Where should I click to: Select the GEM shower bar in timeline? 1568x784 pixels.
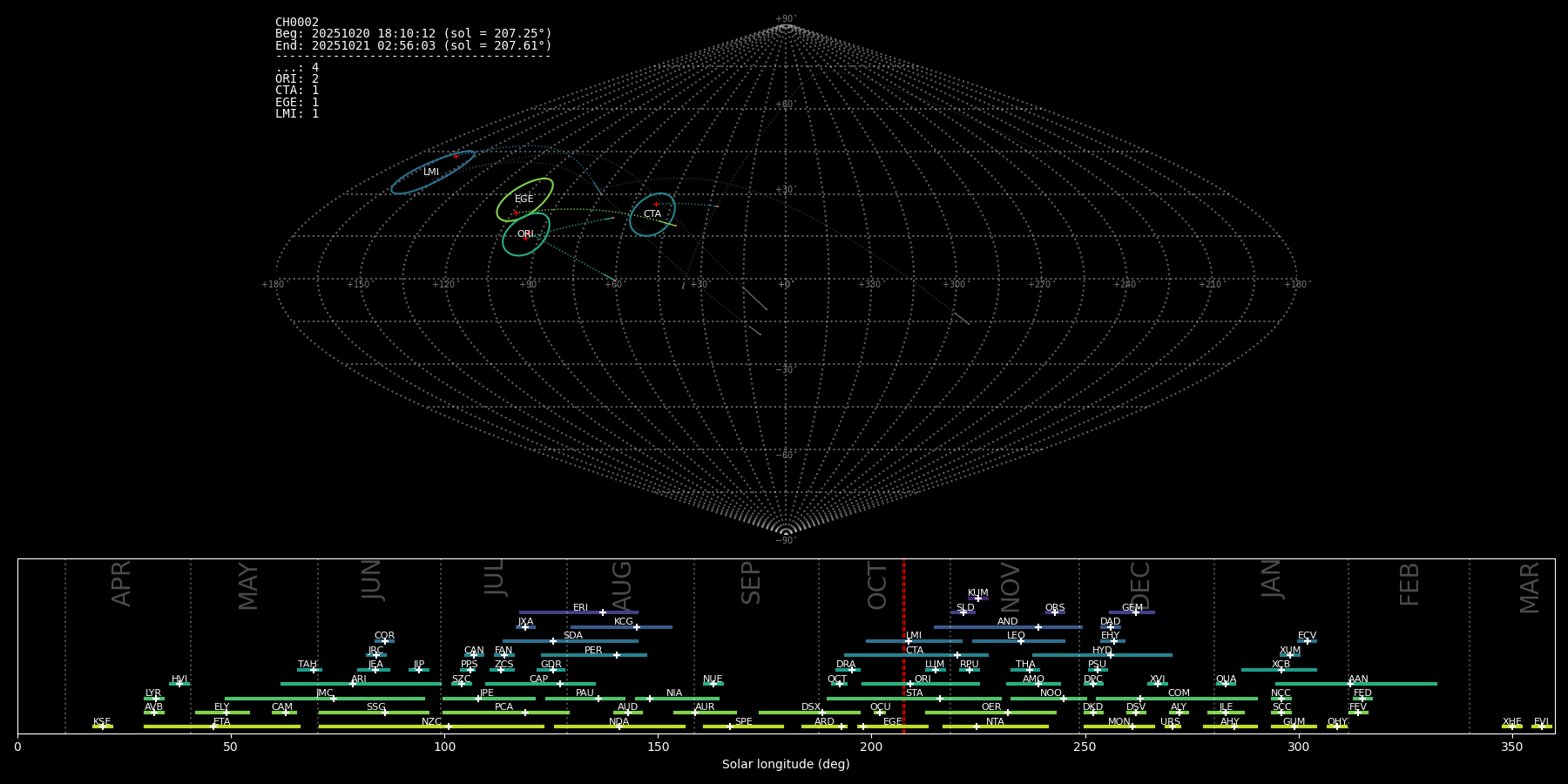click(x=1132, y=612)
